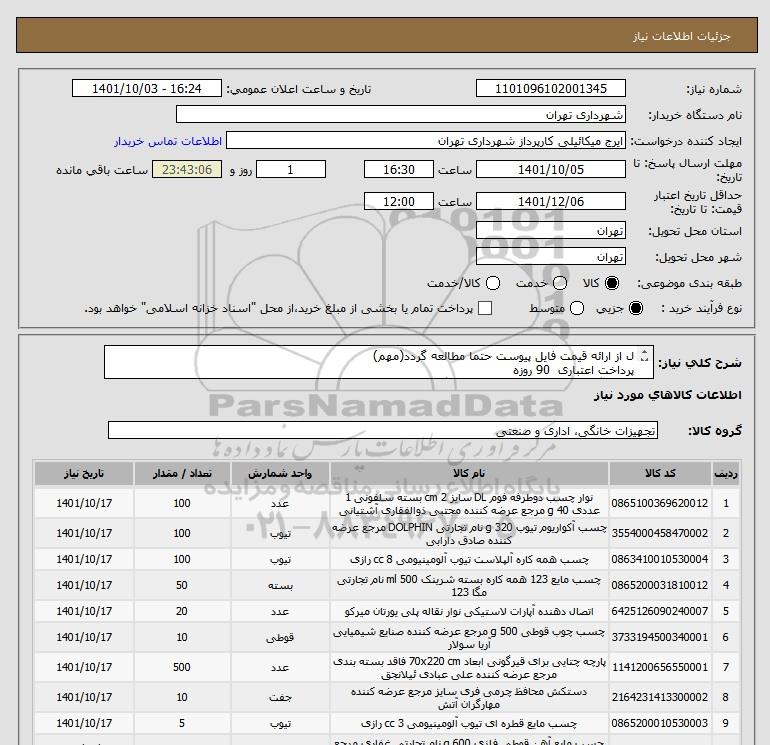
Task: Click the buyer organization field شهرداری تهران
Action: tap(401, 114)
